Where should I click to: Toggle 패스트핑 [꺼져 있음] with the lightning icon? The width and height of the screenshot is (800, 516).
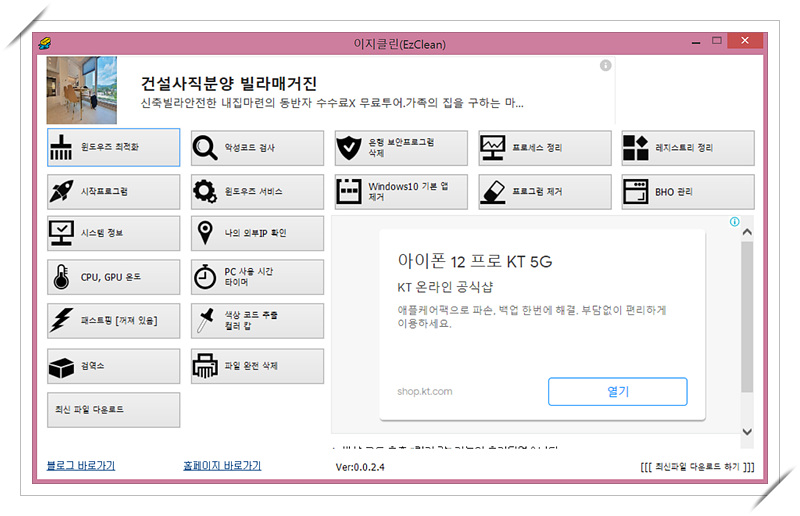113,321
